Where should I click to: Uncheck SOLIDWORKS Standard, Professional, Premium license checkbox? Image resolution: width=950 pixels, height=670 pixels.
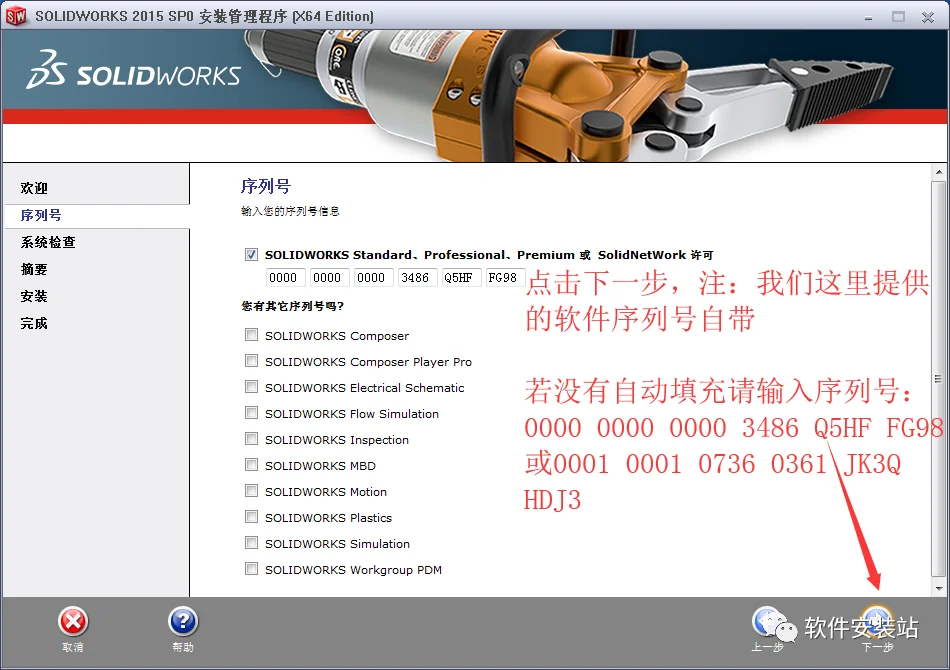pos(251,254)
